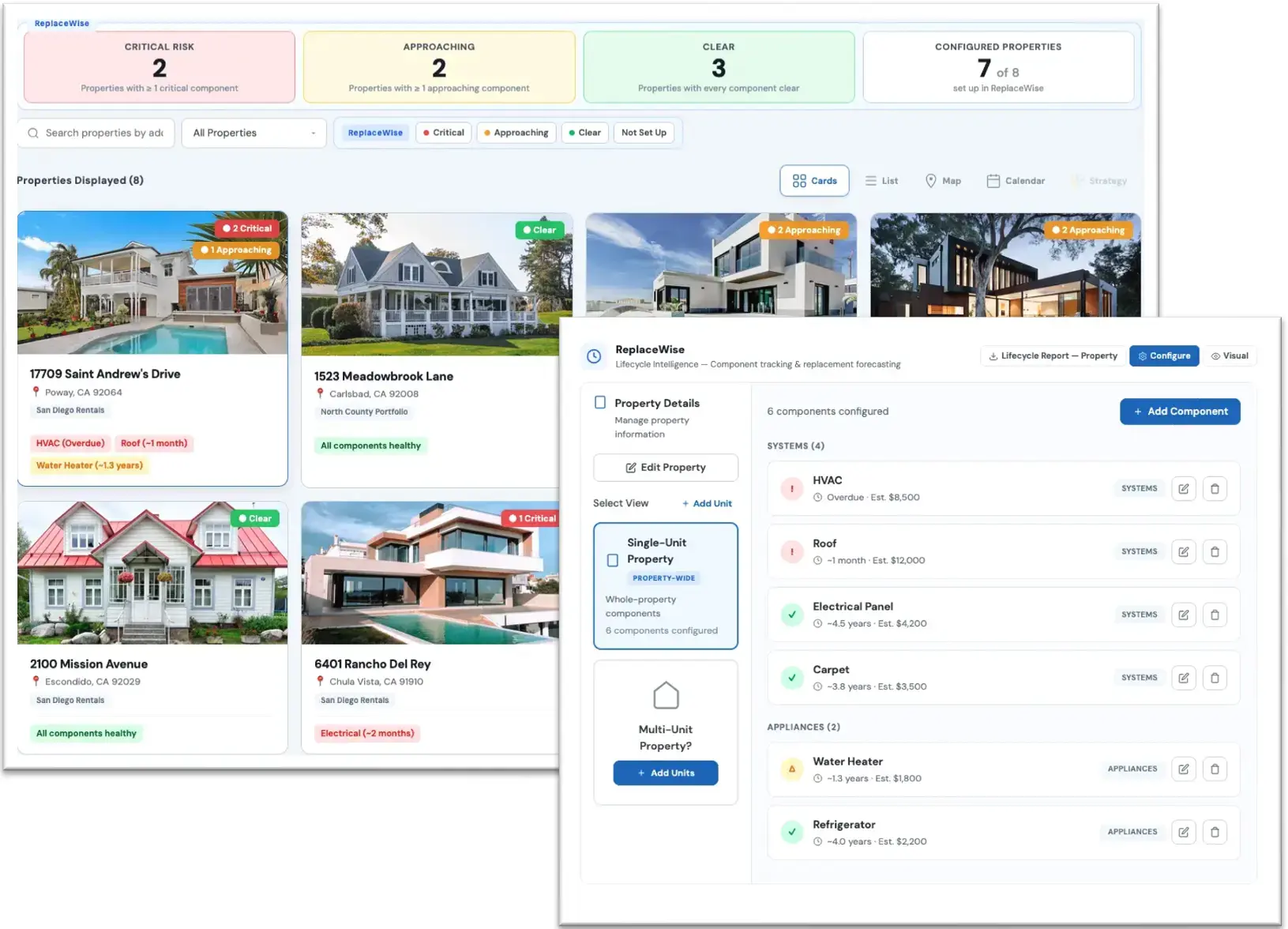This screenshot has height=929, width=1288.
Task: Edit the HVAC component
Action: click(x=1183, y=488)
